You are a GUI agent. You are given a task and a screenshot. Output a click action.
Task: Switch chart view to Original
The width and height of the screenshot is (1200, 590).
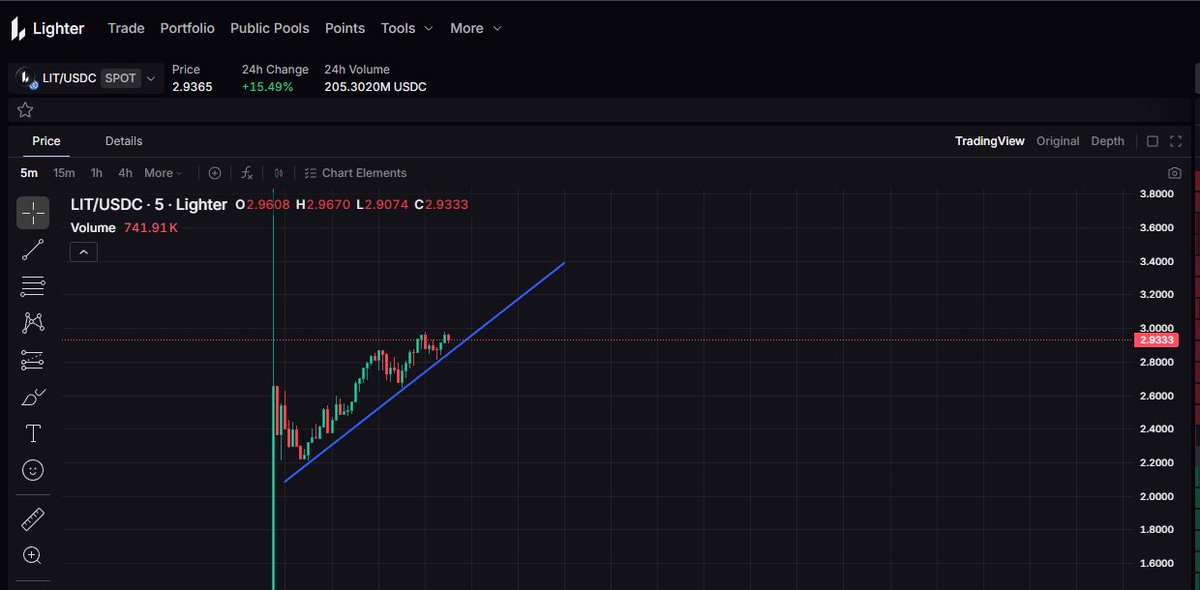pyautogui.click(x=1058, y=141)
